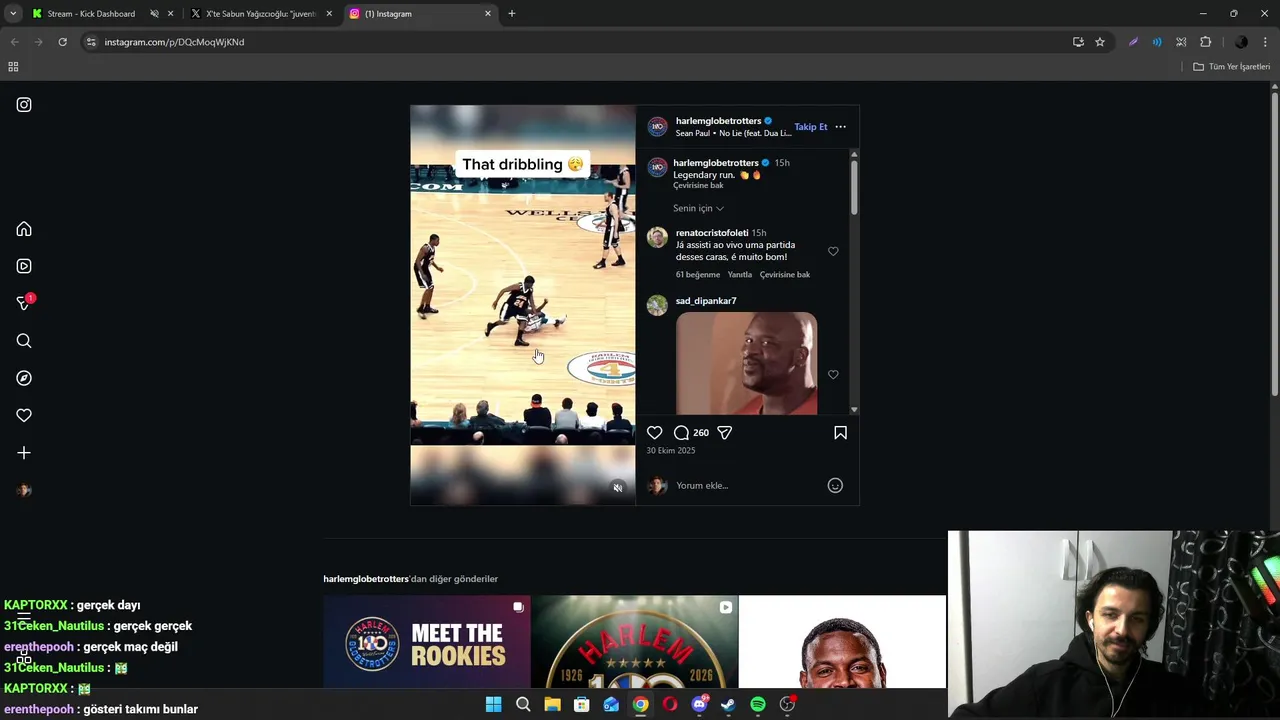This screenshot has height=720, width=1280.
Task: Reload the page in the browser
Action: [62, 42]
